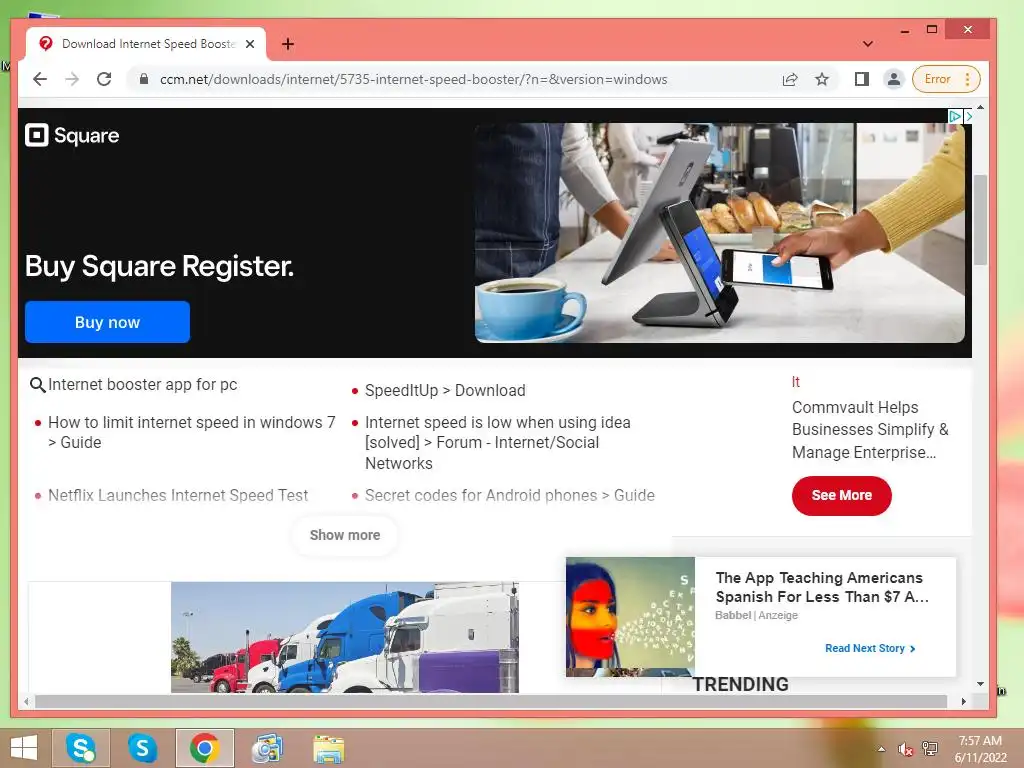Click Read Next Story link
Screen dimensions: 1024x768
[870, 648]
